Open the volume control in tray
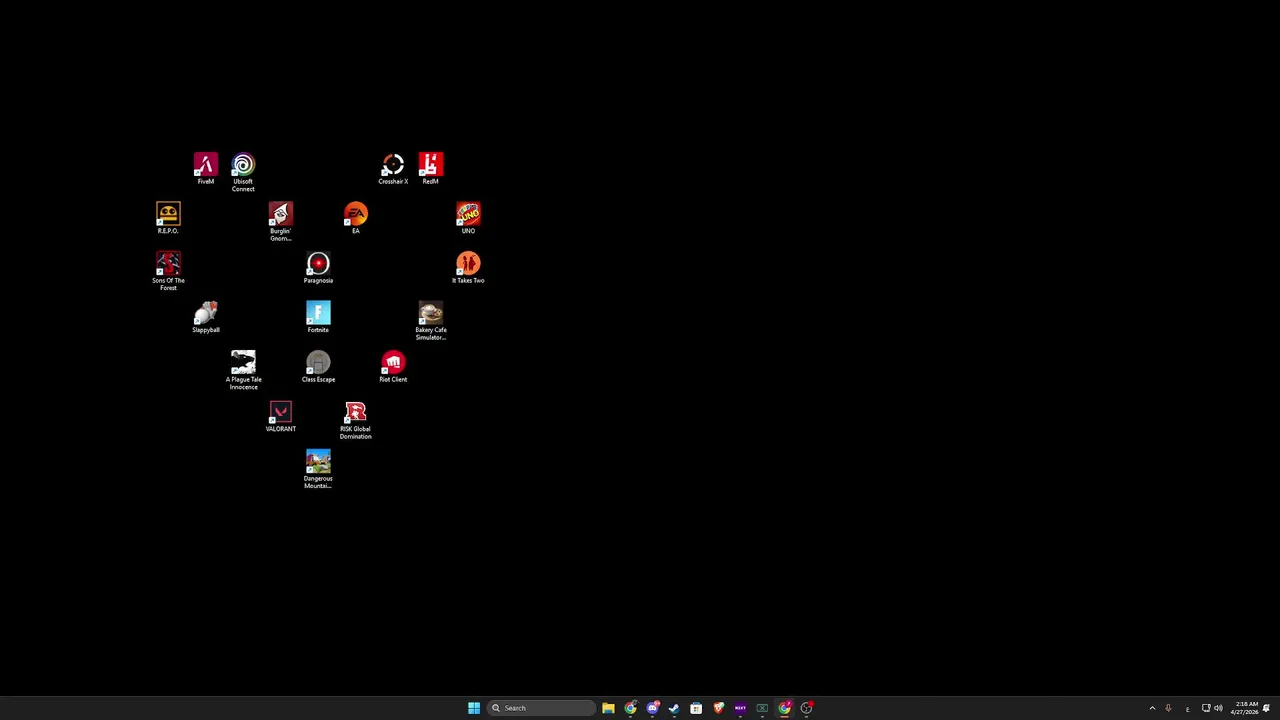 coord(1218,708)
